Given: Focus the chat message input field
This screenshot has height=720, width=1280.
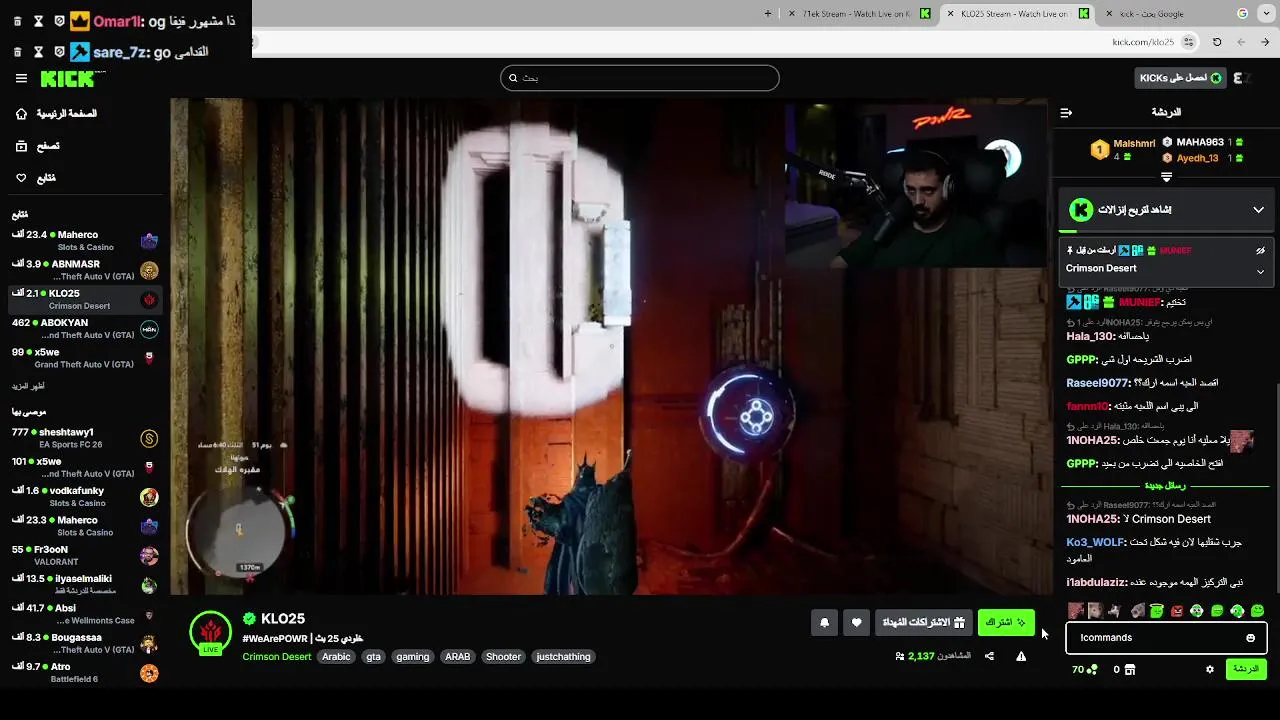Looking at the screenshot, I should pos(1166,638).
